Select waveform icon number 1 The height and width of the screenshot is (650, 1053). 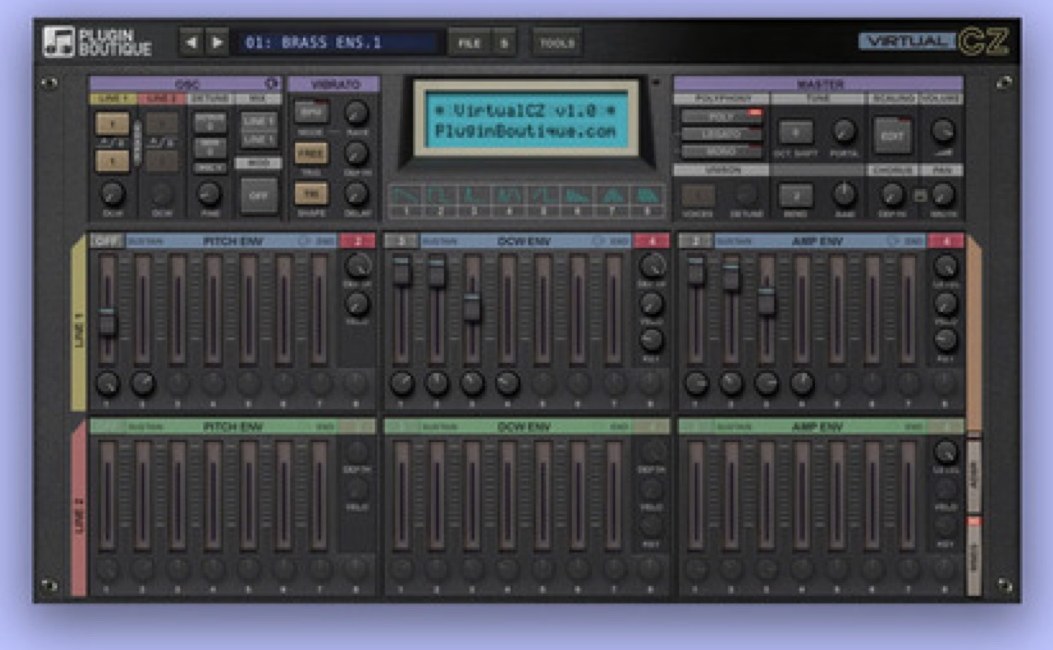point(406,200)
